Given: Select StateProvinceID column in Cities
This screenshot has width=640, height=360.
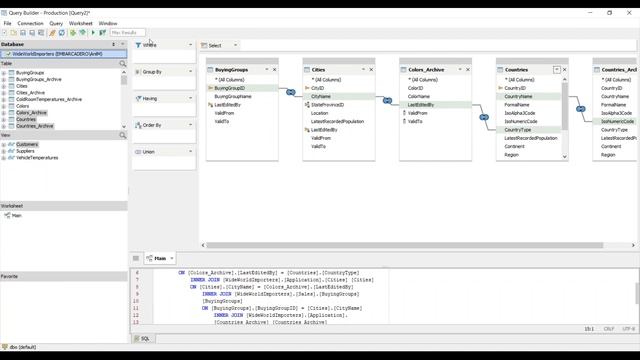Looking at the screenshot, I should (327, 105).
